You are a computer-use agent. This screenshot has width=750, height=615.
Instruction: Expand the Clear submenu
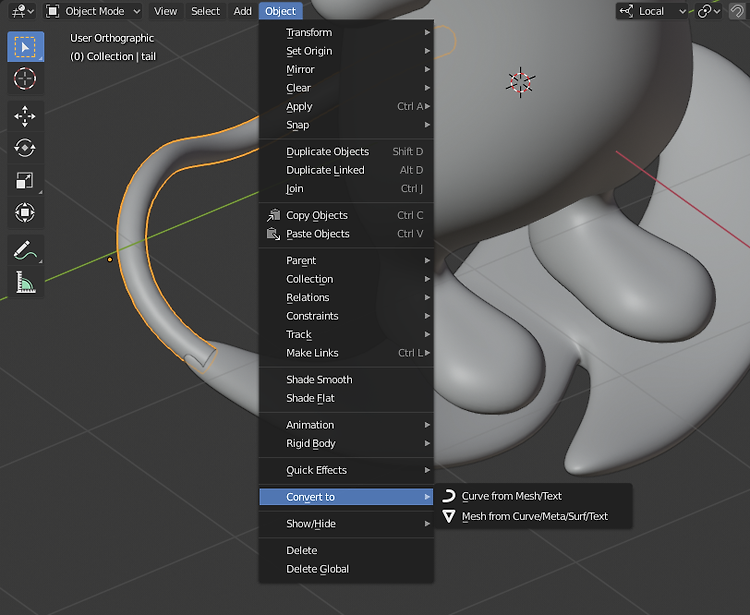point(346,88)
